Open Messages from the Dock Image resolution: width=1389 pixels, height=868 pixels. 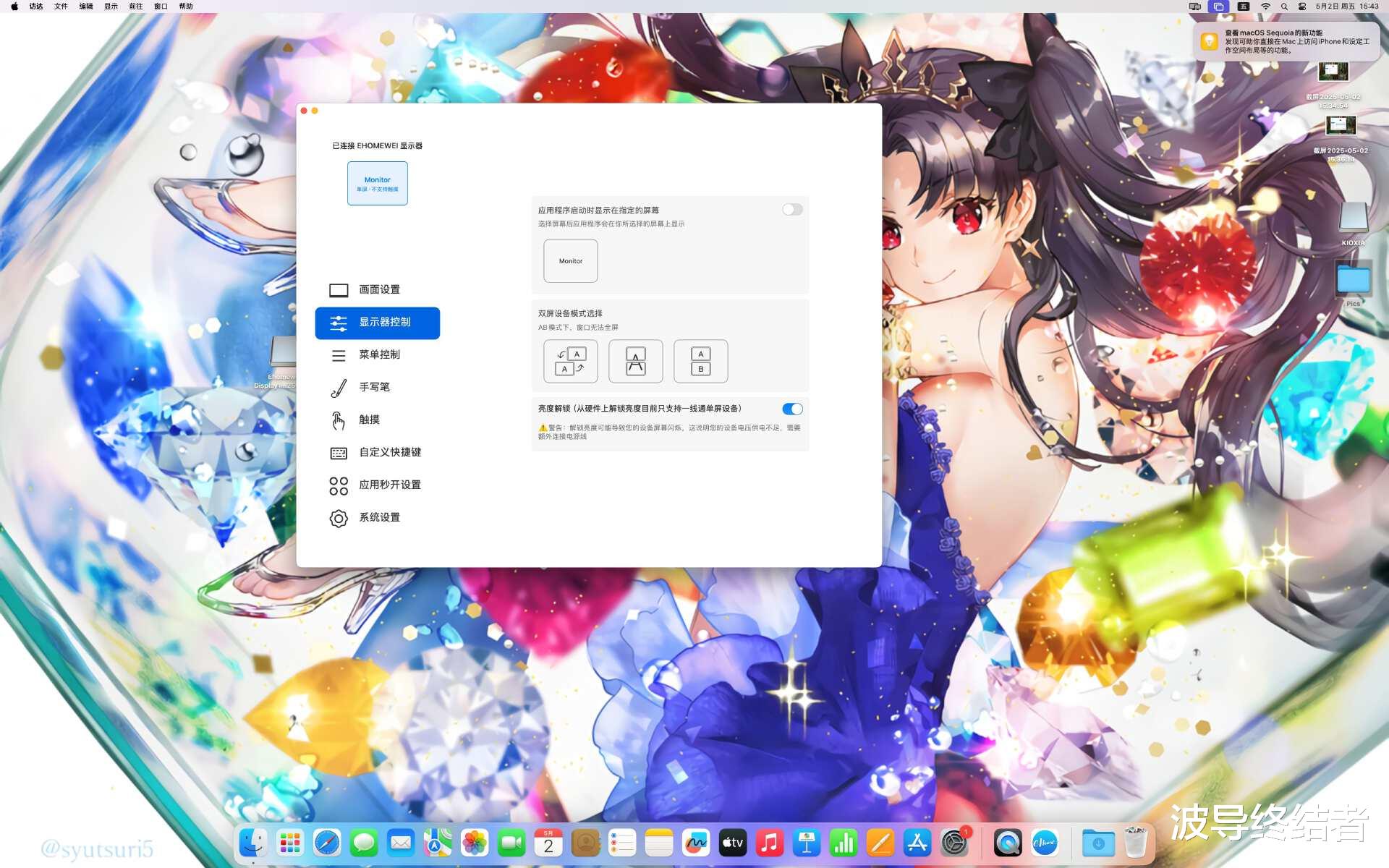tap(364, 843)
